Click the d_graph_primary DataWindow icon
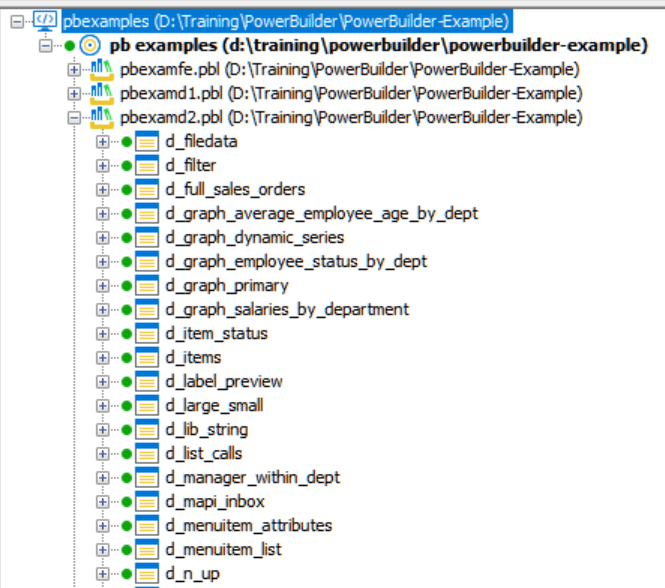Screen dimensions: 665x588 tap(147, 286)
